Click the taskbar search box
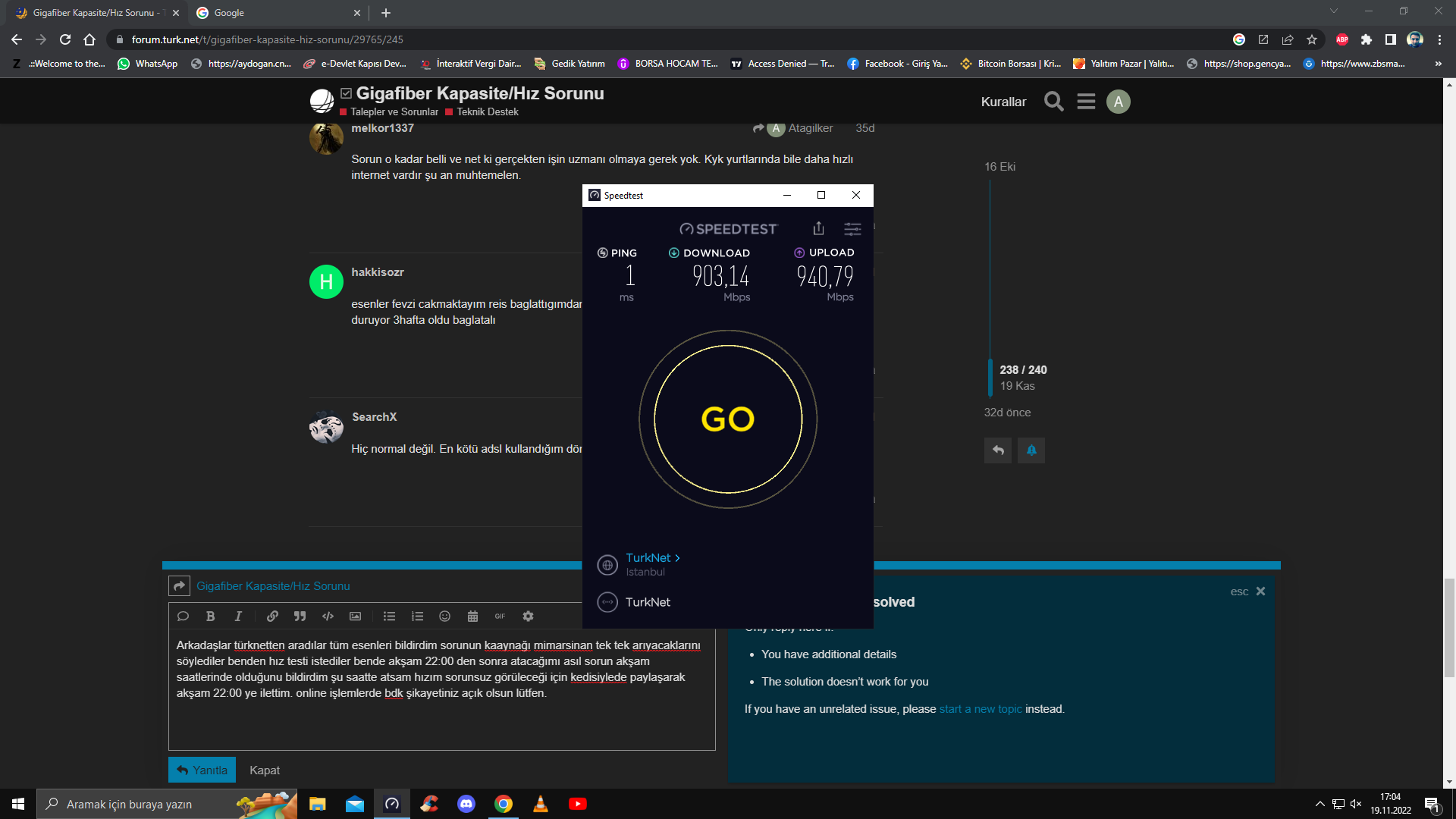The image size is (1456, 819). click(x=167, y=804)
